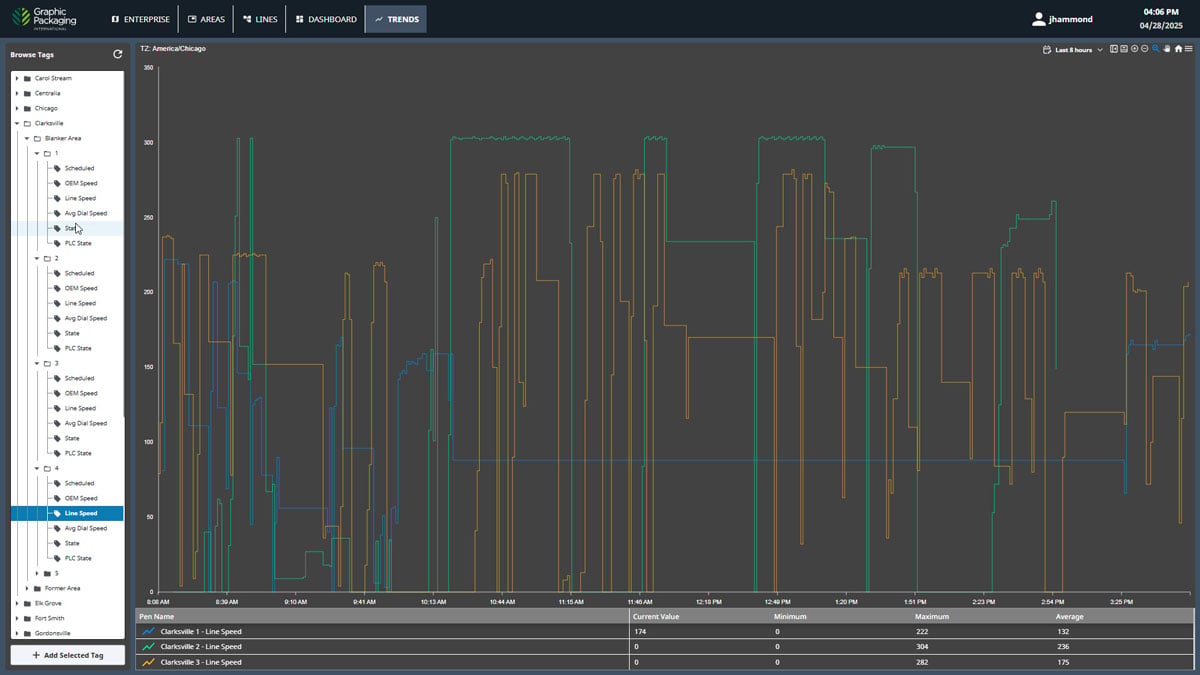
Task: Go to the Areas page
Action: click(207, 19)
